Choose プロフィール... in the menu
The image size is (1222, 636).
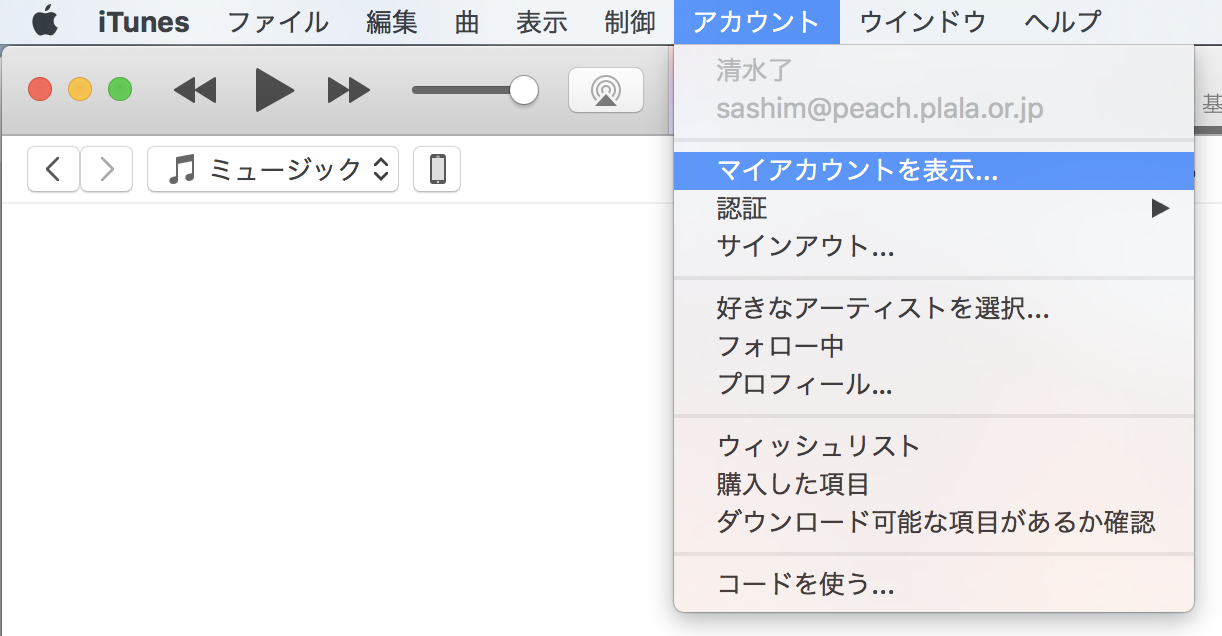(934, 384)
